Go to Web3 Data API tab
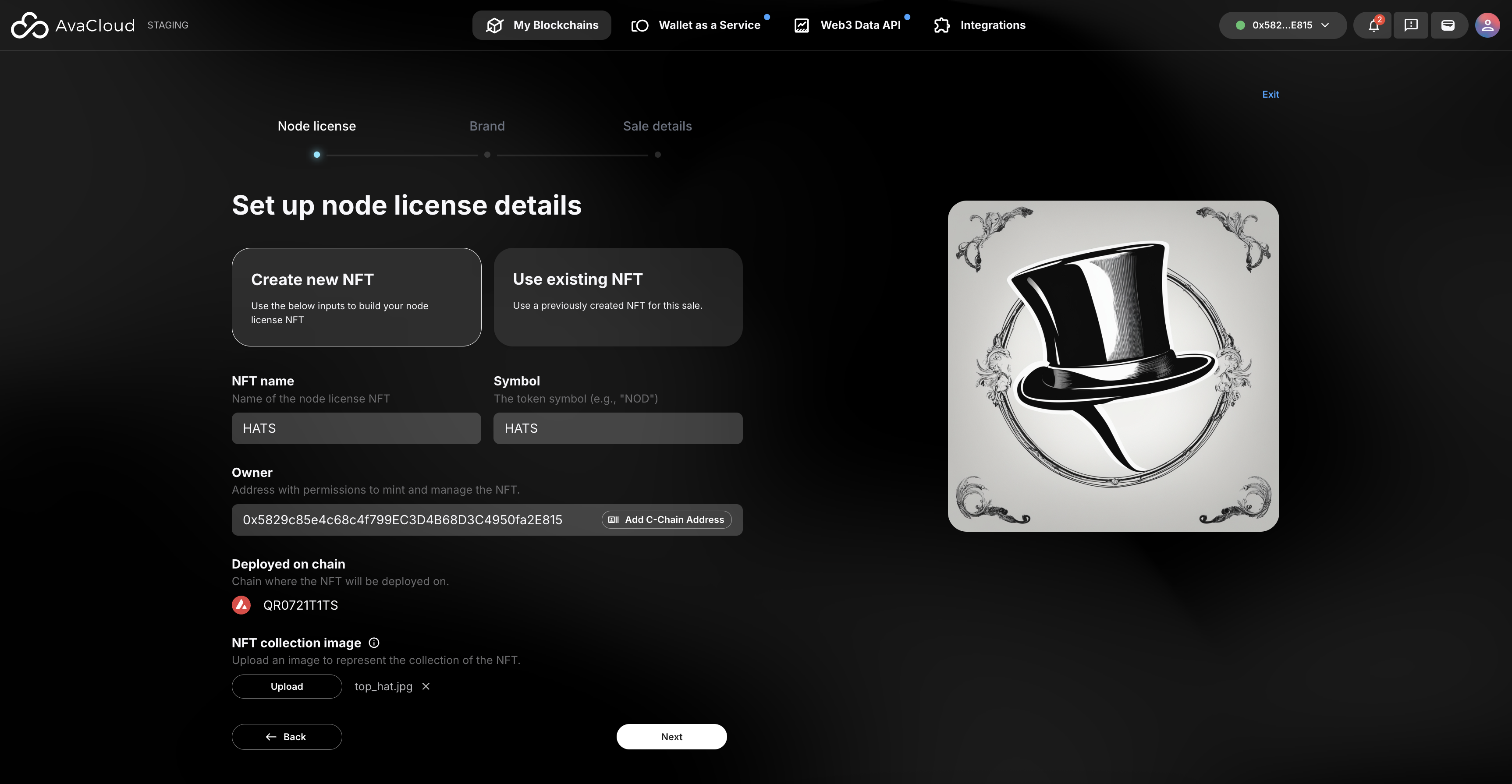The height and width of the screenshot is (784, 1512). 848,25
